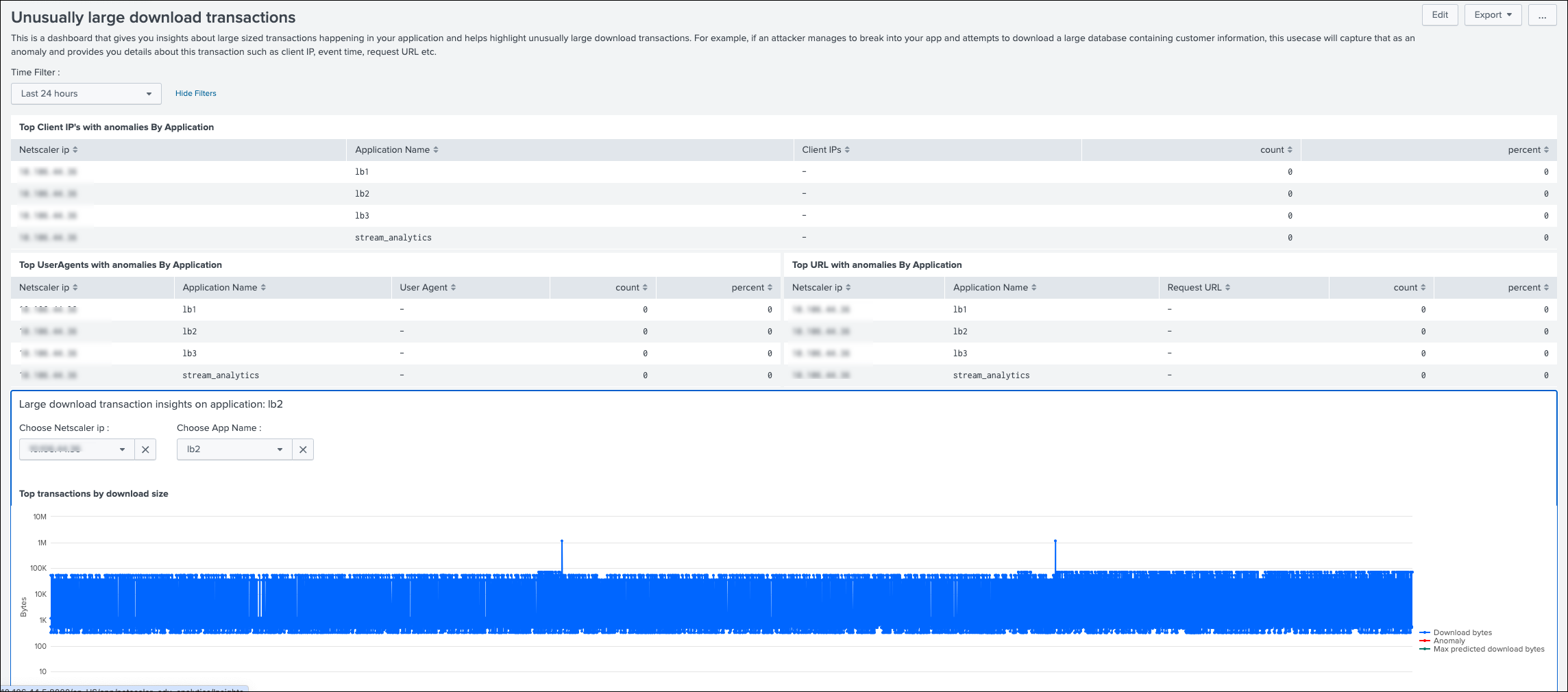Sort top table by percent column
This screenshot has height=692, width=1568.
pyautogui.click(x=1528, y=150)
